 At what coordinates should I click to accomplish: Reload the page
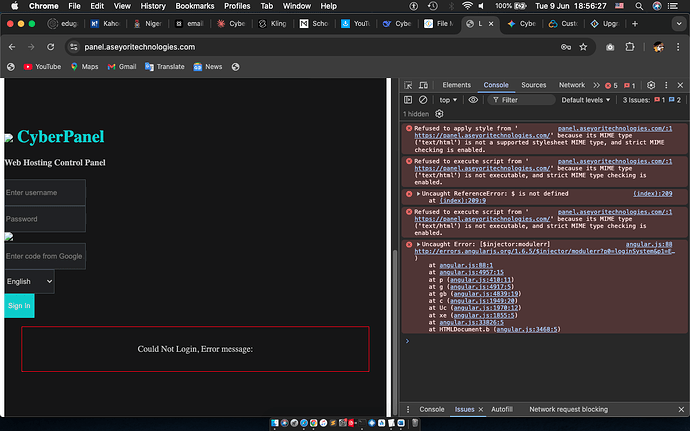tap(51, 47)
